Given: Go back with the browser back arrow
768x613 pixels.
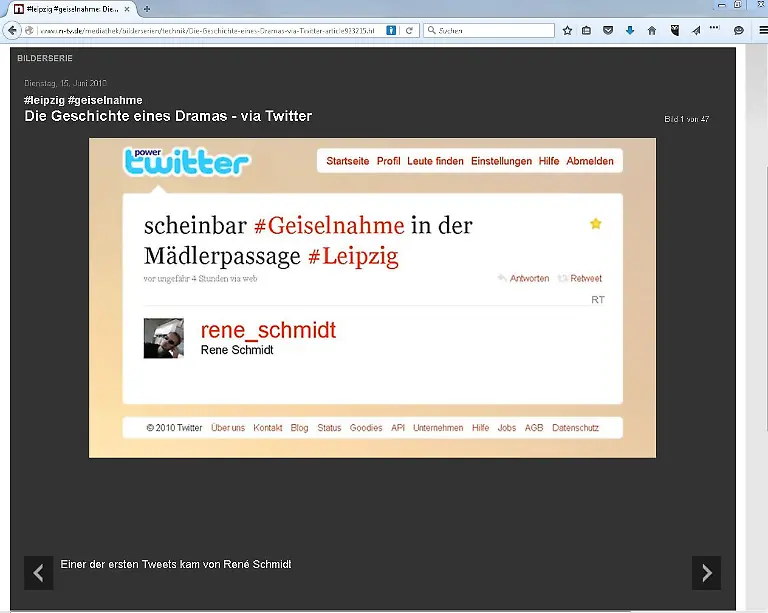Looking at the screenshot, I should click(12, 30).
